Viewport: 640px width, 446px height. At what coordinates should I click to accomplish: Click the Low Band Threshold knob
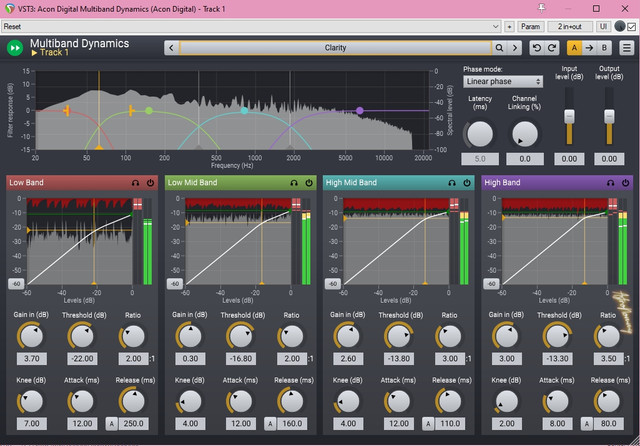point(82,336)
